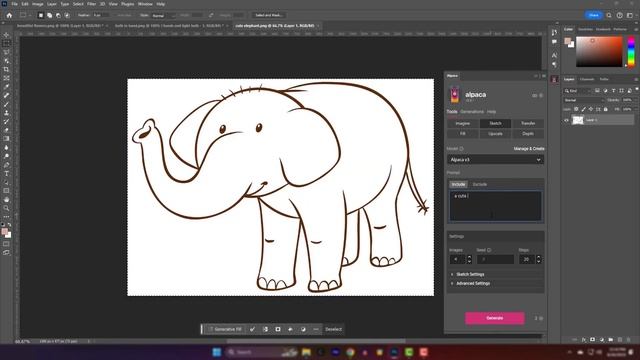Toggle the pixel layer filter in Layers
This screenshot has height=360, width=640.
(x=597, y=91)
